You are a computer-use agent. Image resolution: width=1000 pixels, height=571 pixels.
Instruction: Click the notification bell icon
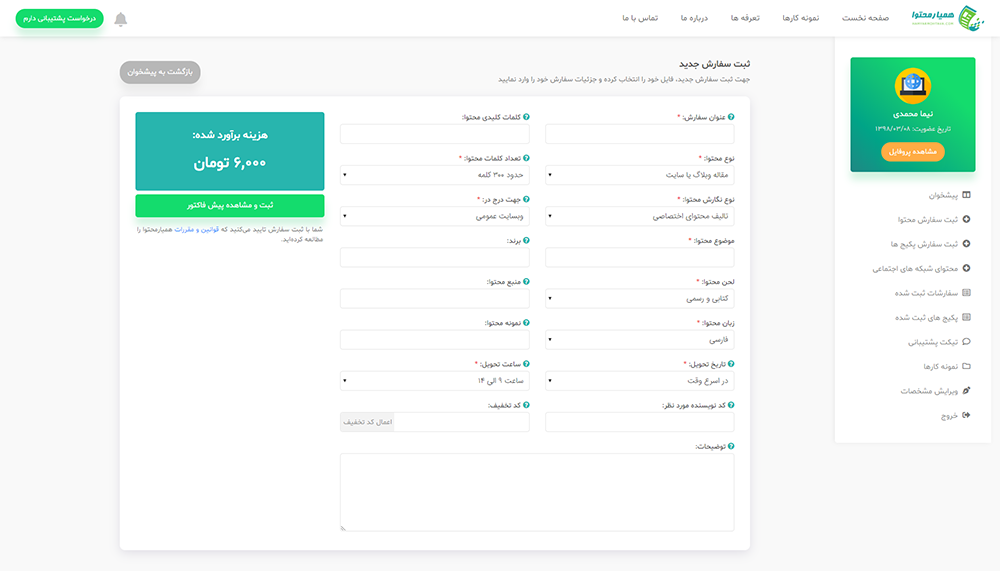tap(121, 19)
